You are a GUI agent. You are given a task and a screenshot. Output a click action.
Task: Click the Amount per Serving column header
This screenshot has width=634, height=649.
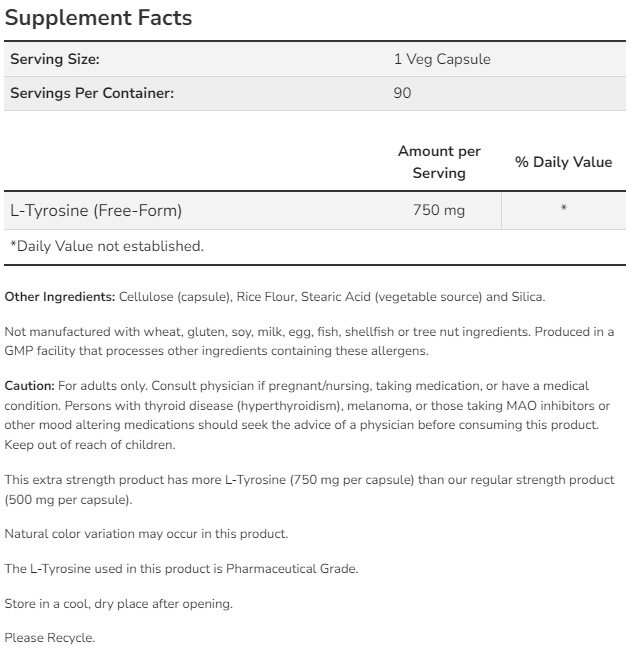(439, 162)
